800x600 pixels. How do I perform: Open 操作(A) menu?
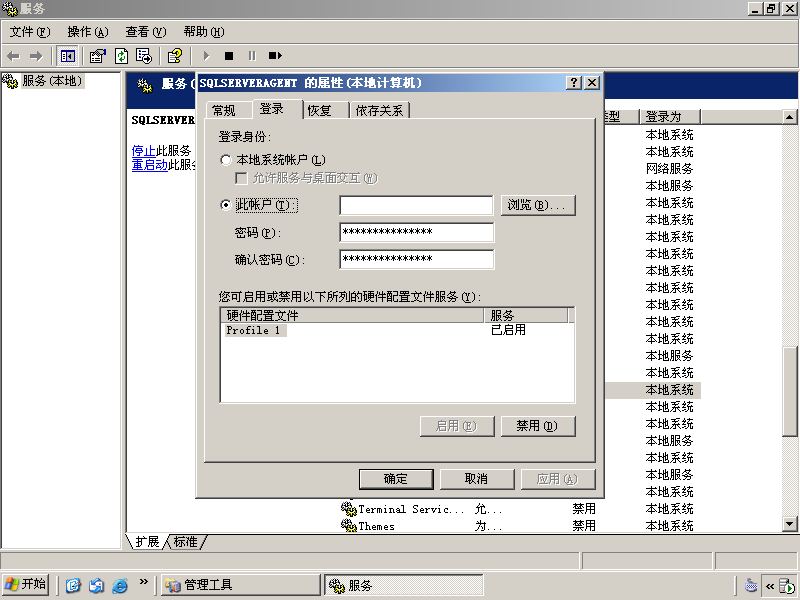click(88, 32)
